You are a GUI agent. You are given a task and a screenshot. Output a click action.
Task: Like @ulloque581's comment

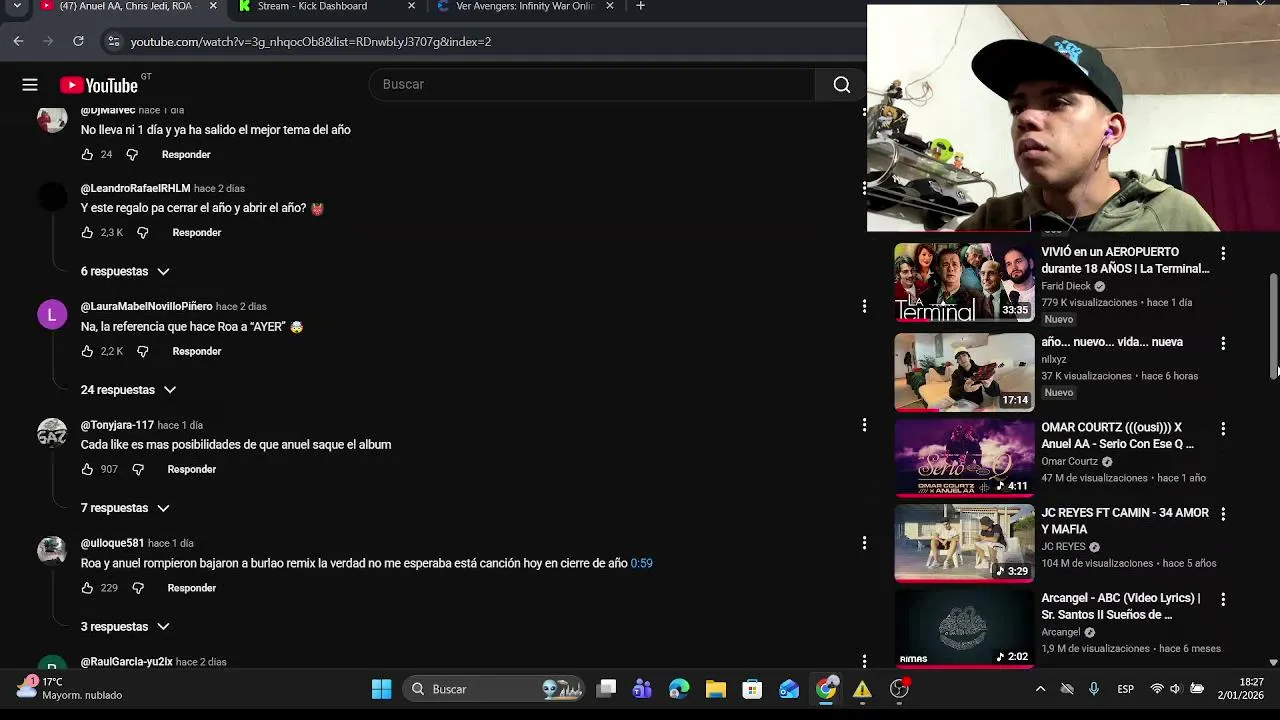(x=87, y=589)
